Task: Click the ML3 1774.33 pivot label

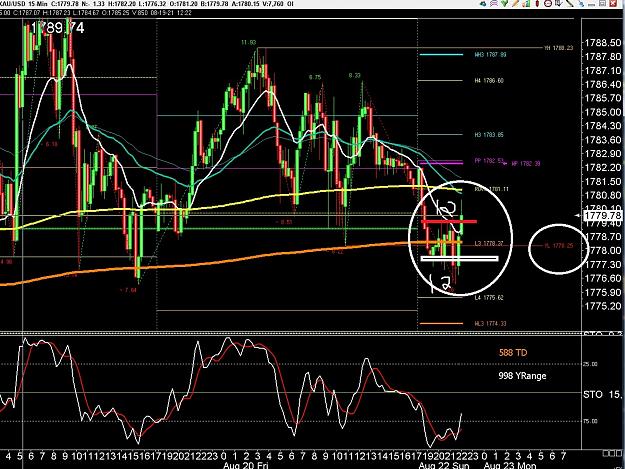Action: click(490, 324)
